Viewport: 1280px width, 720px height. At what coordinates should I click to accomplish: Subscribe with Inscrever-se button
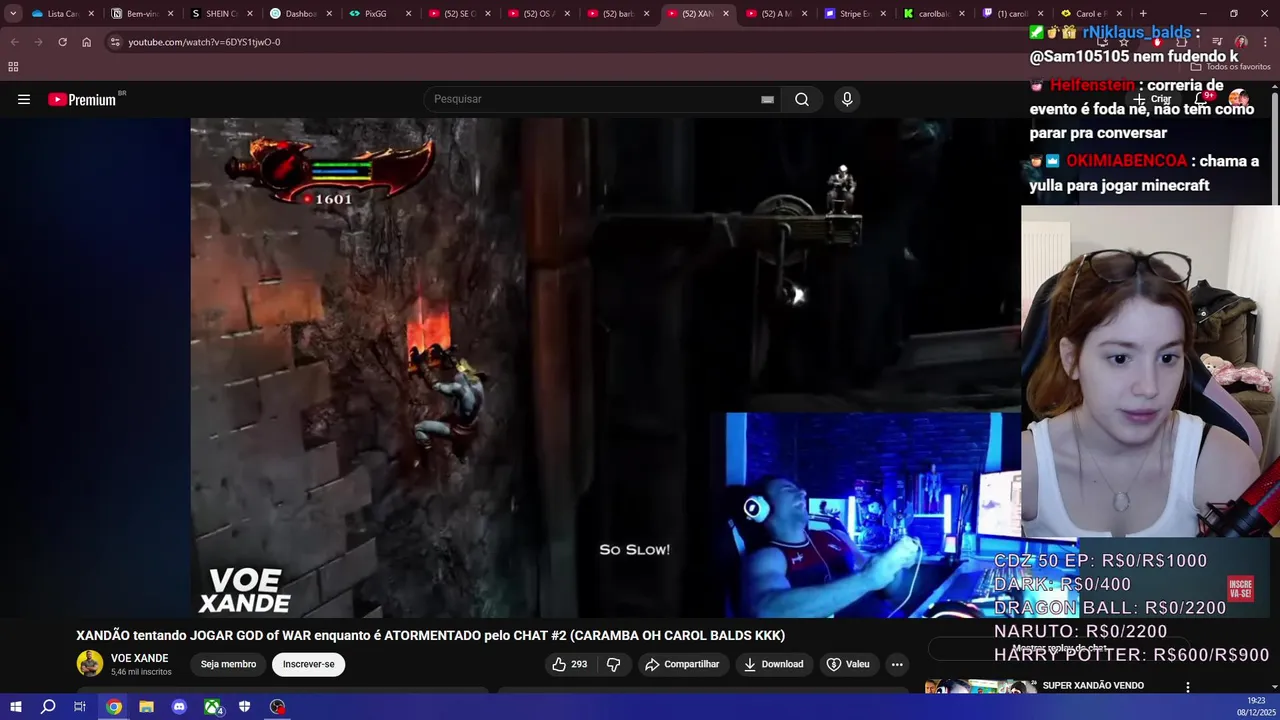coord(308,664)
